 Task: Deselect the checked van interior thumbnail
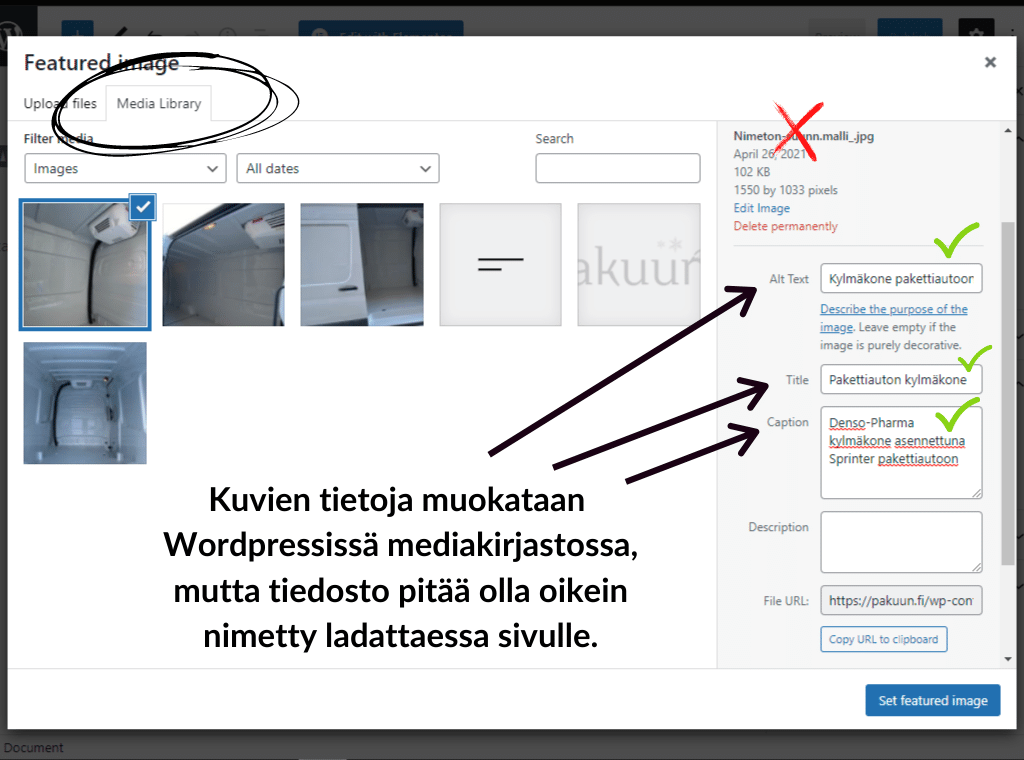click(x=142, y=207)
